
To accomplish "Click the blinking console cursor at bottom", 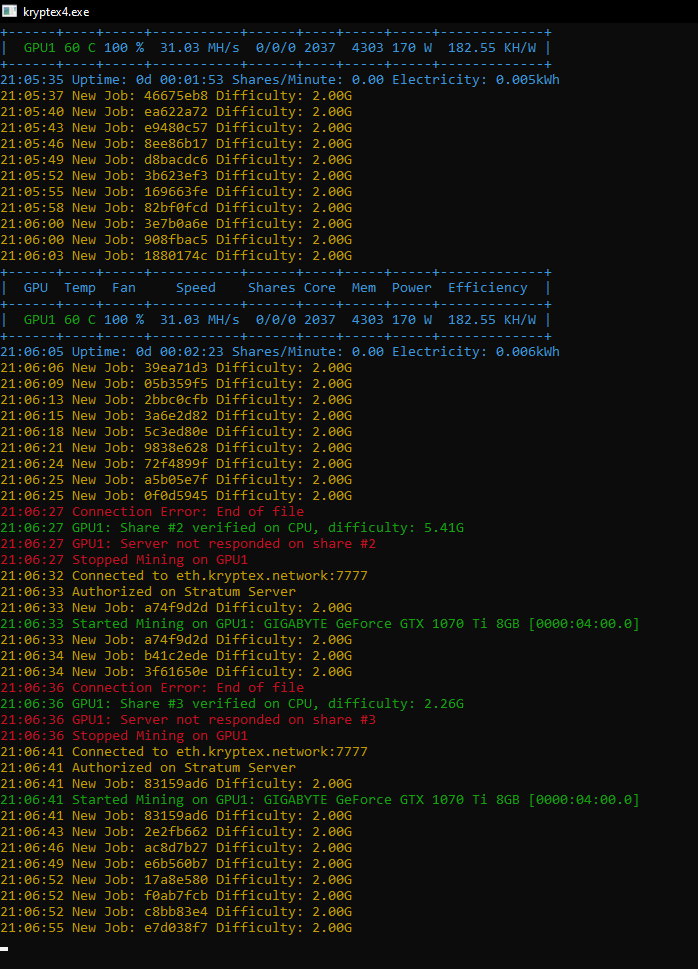I will [4, 949].
